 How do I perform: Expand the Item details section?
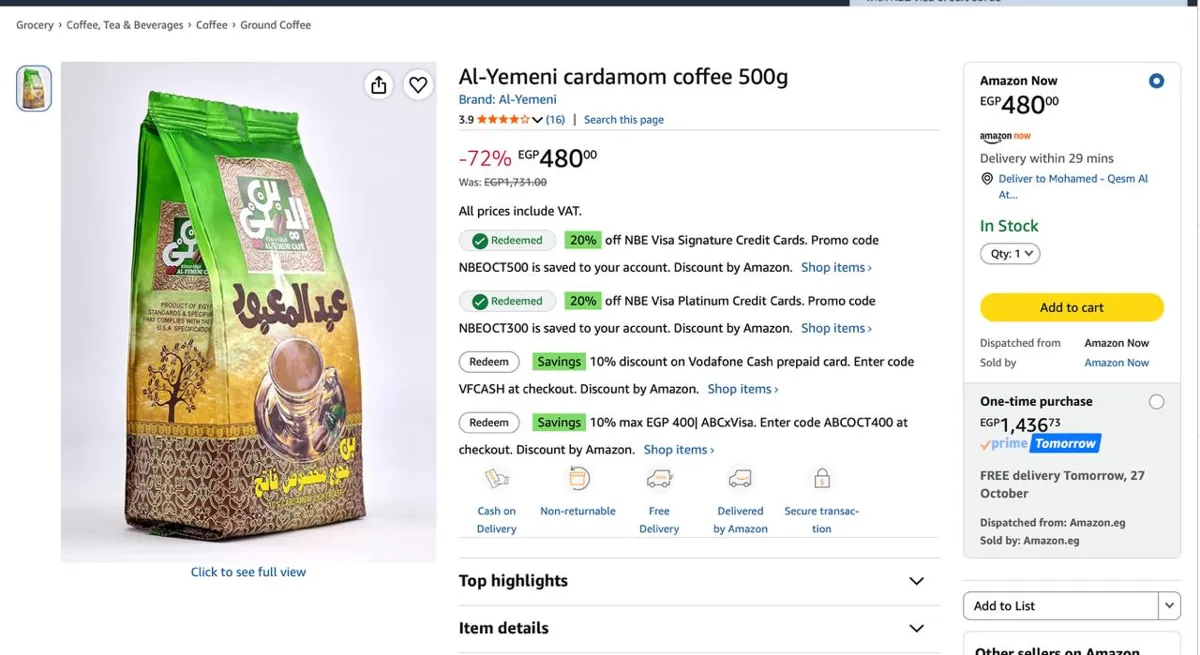pos(699,628)
